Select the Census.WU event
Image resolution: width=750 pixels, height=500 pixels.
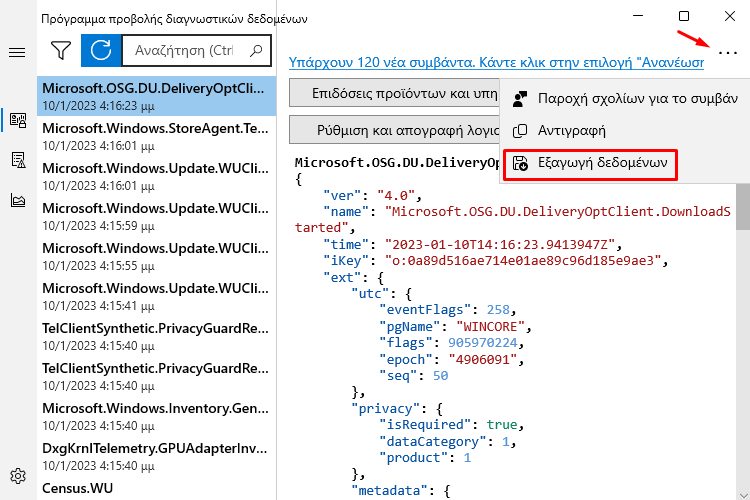[x=156, y=489]
